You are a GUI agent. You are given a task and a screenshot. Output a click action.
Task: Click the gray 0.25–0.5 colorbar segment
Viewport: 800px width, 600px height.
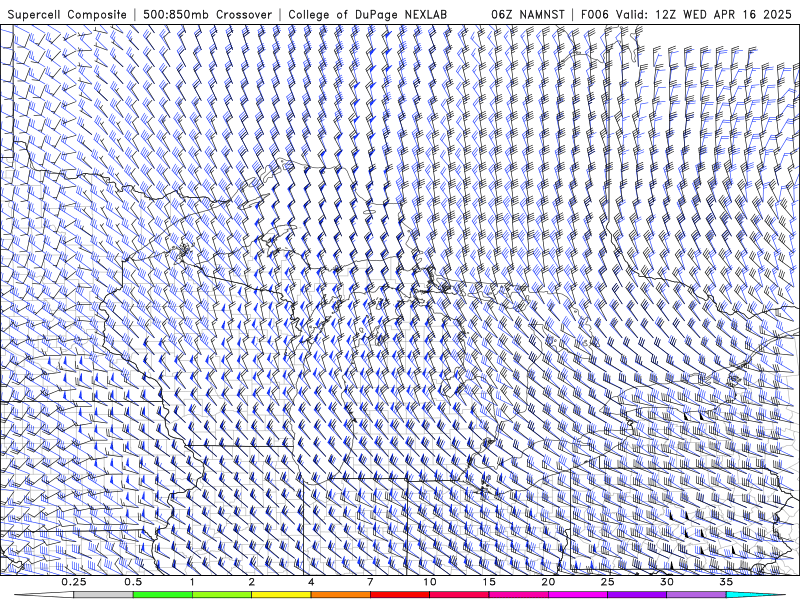tap(104, 595)
